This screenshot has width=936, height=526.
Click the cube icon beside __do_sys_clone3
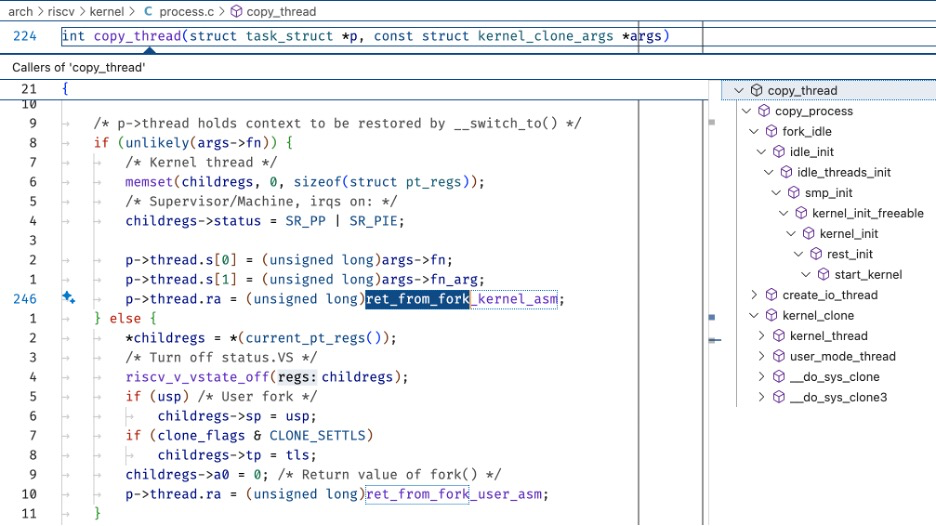coord(779,397)
